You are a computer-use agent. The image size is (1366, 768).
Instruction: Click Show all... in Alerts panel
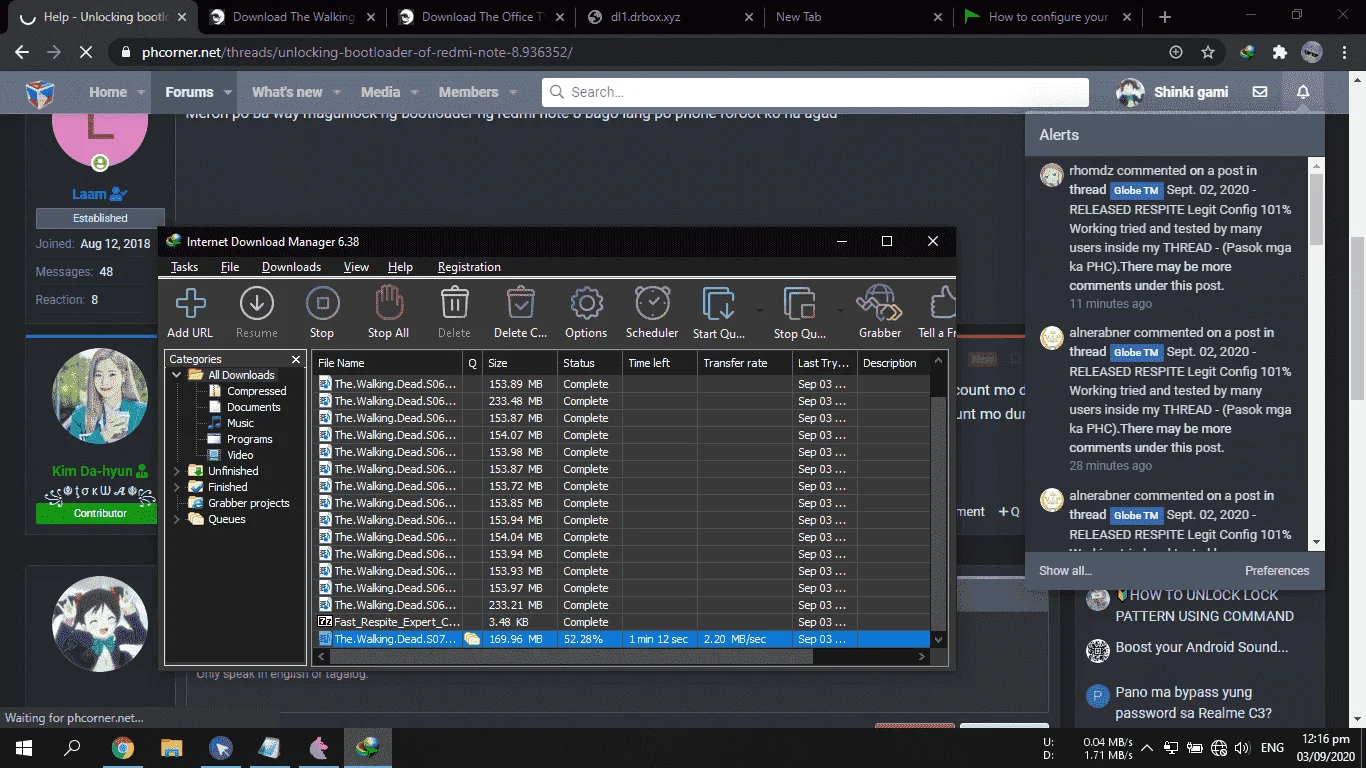pyautogui.click(x=1065, y=571)
